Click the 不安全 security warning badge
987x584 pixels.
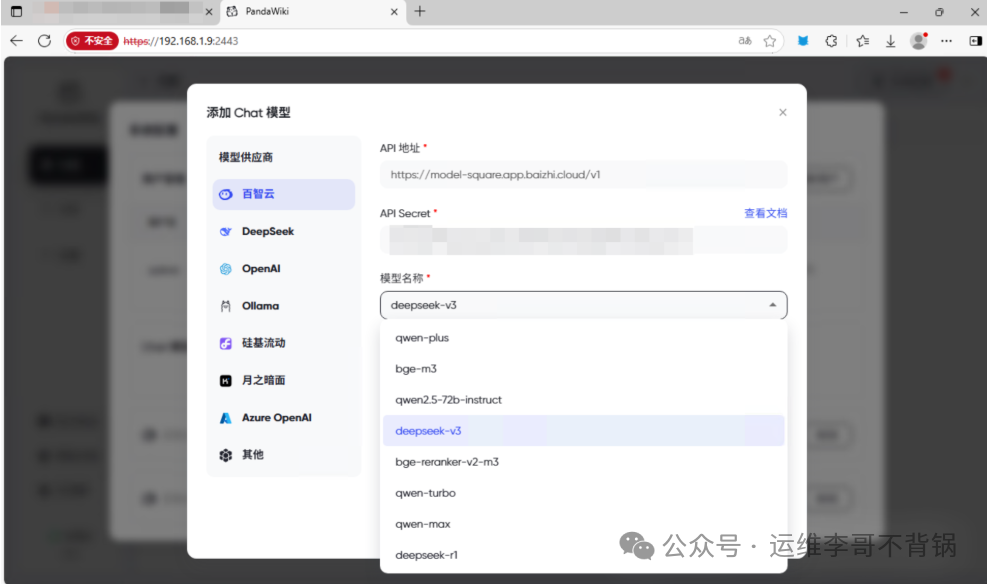tap(92, 41)
